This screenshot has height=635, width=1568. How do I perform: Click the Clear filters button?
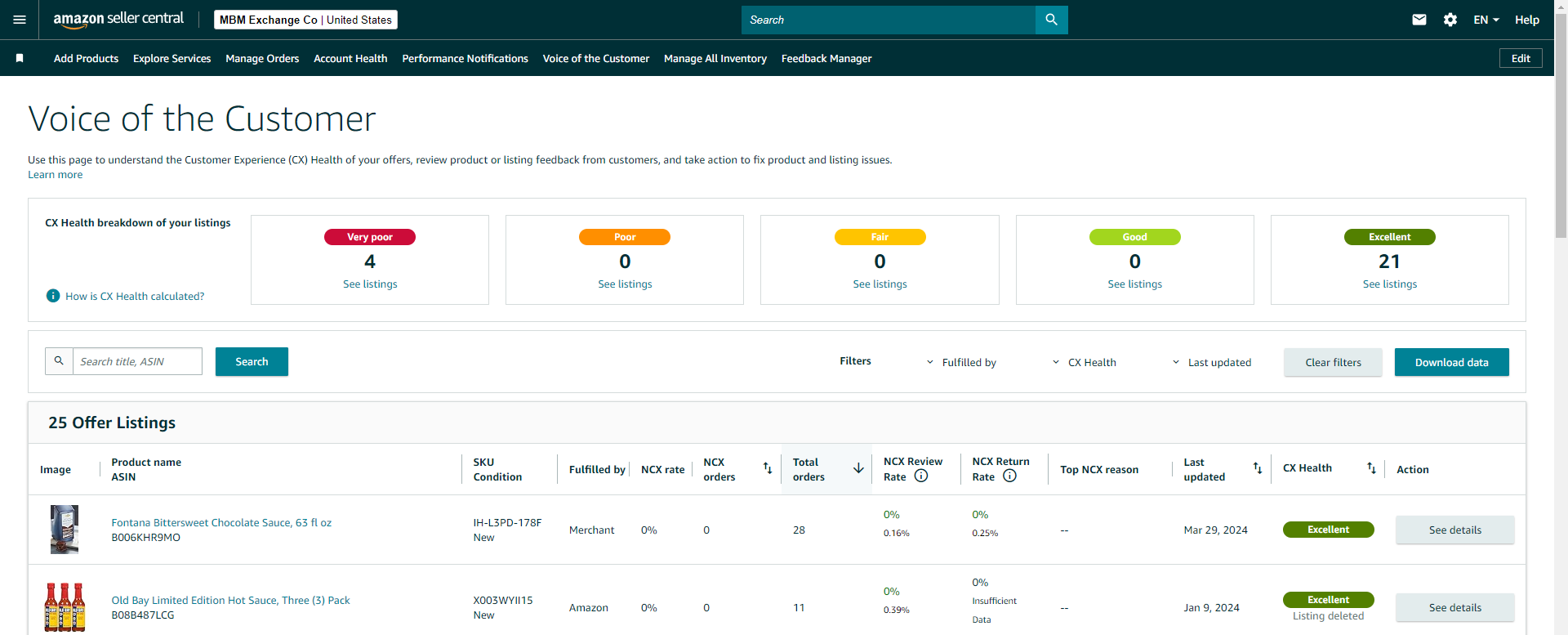pyautogui.click(x=1333, y=362)
